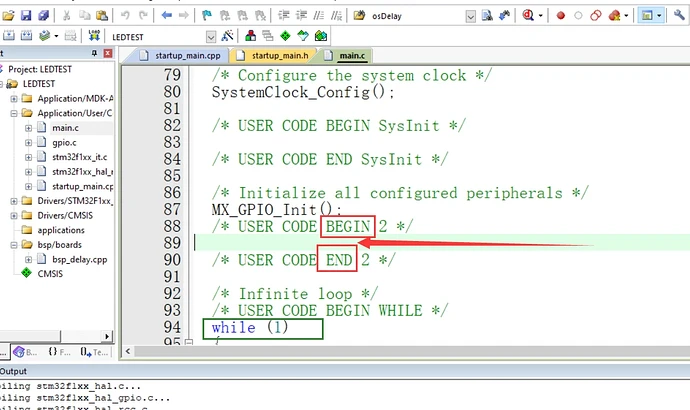
Task: Collapse the bsp/boards folder
Action: [x=13, y=243]
